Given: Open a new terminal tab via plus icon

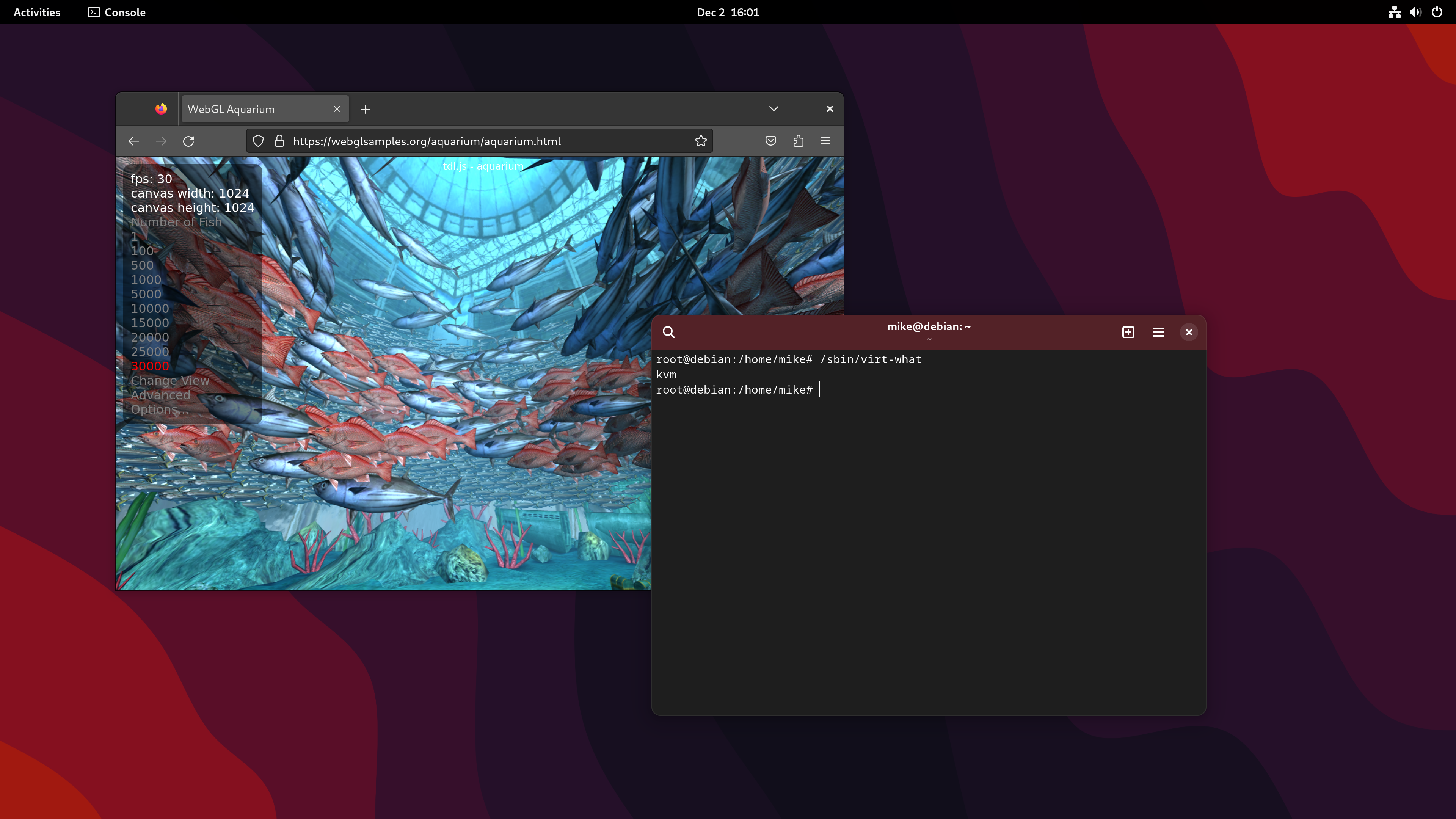Looking at the screenshot, I should point(1128,333).
